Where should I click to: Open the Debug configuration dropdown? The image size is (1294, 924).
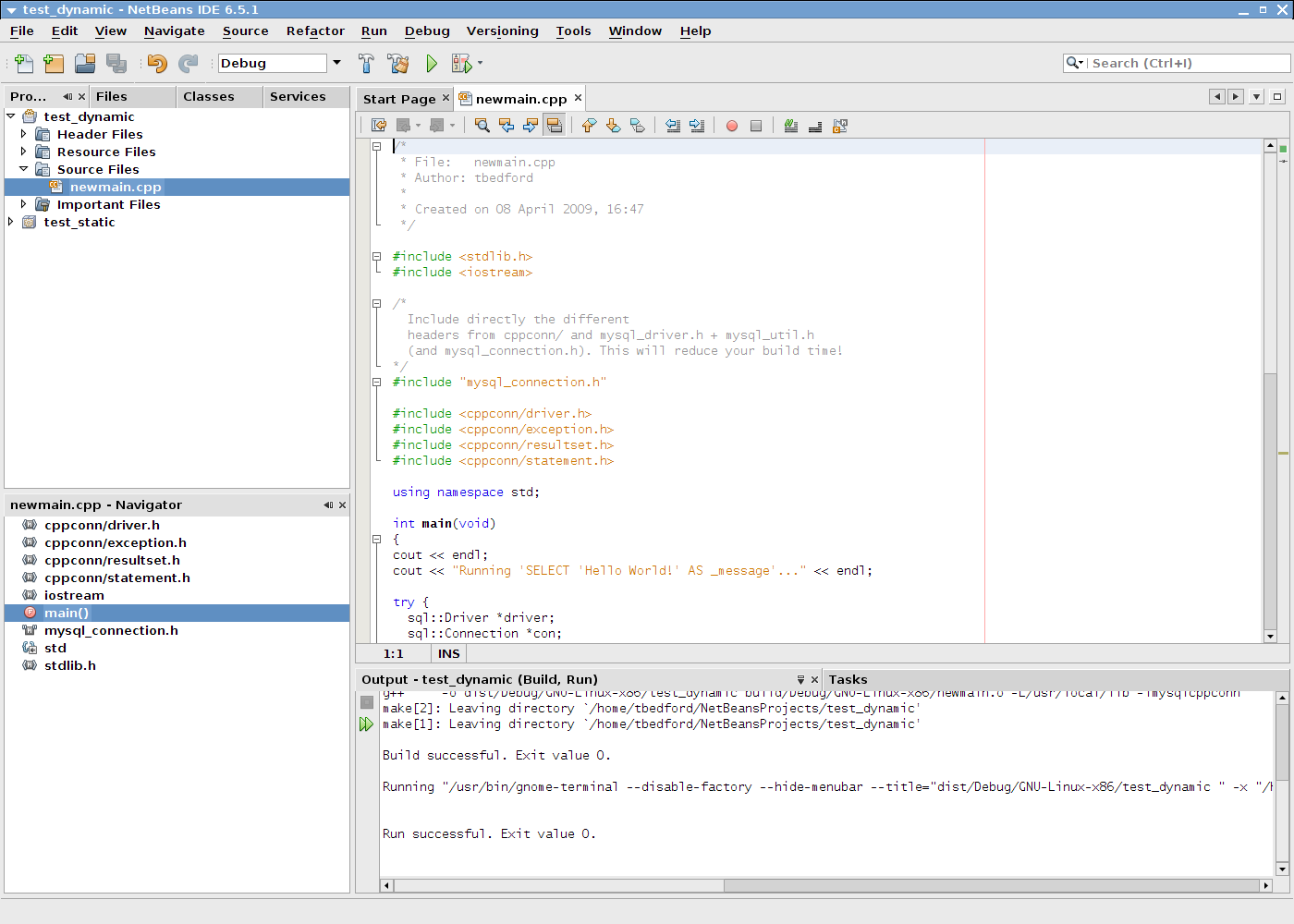tap(336, 63)
